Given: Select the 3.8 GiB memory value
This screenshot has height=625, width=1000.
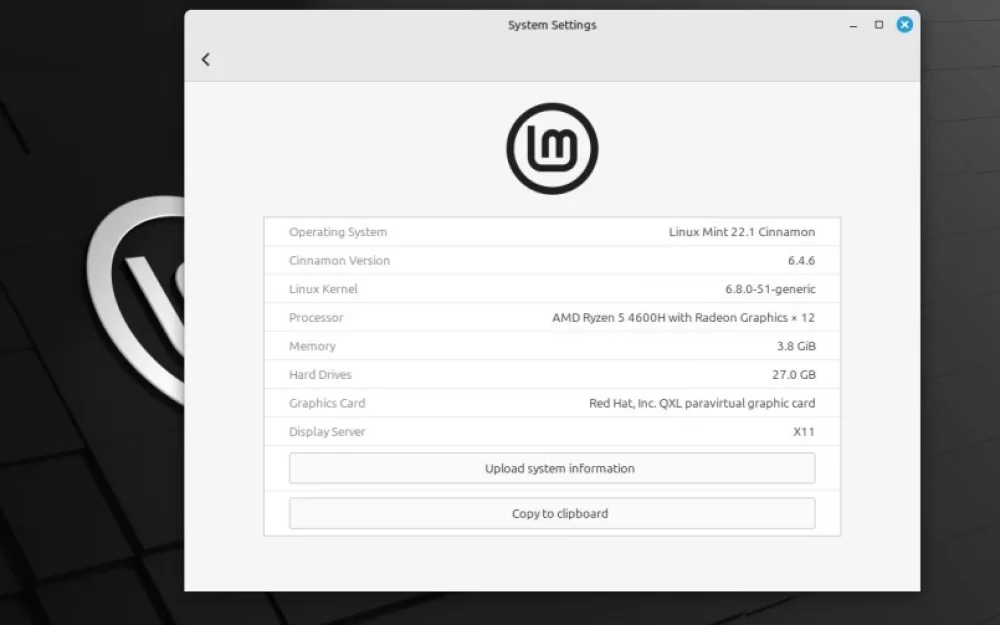Looking at the screenshot, I should tap(796, 346).
